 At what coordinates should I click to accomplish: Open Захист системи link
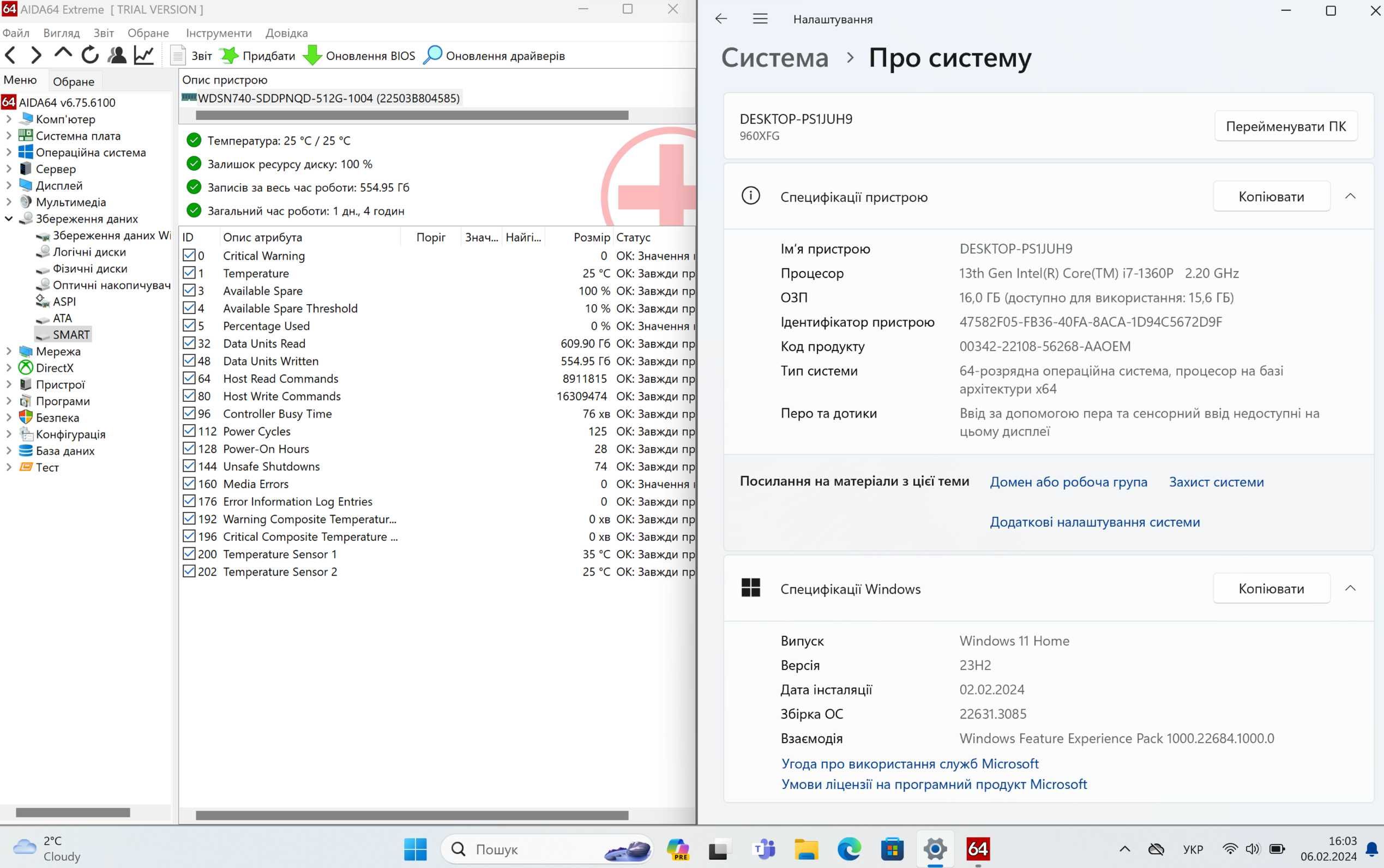(1217, 482)
